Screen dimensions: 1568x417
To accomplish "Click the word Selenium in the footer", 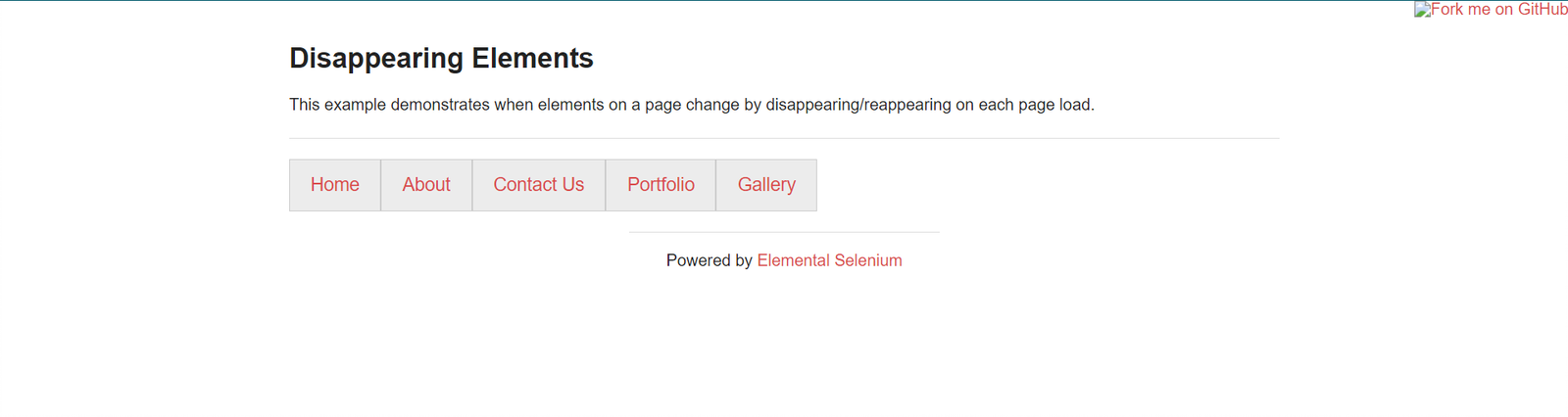I will tap(867, 260).
